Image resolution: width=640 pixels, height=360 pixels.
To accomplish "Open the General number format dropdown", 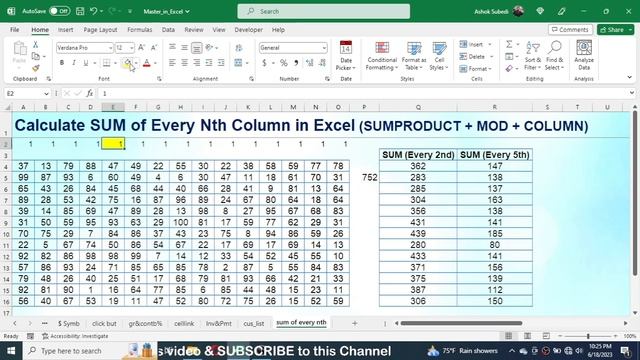I will click(324, 48).
